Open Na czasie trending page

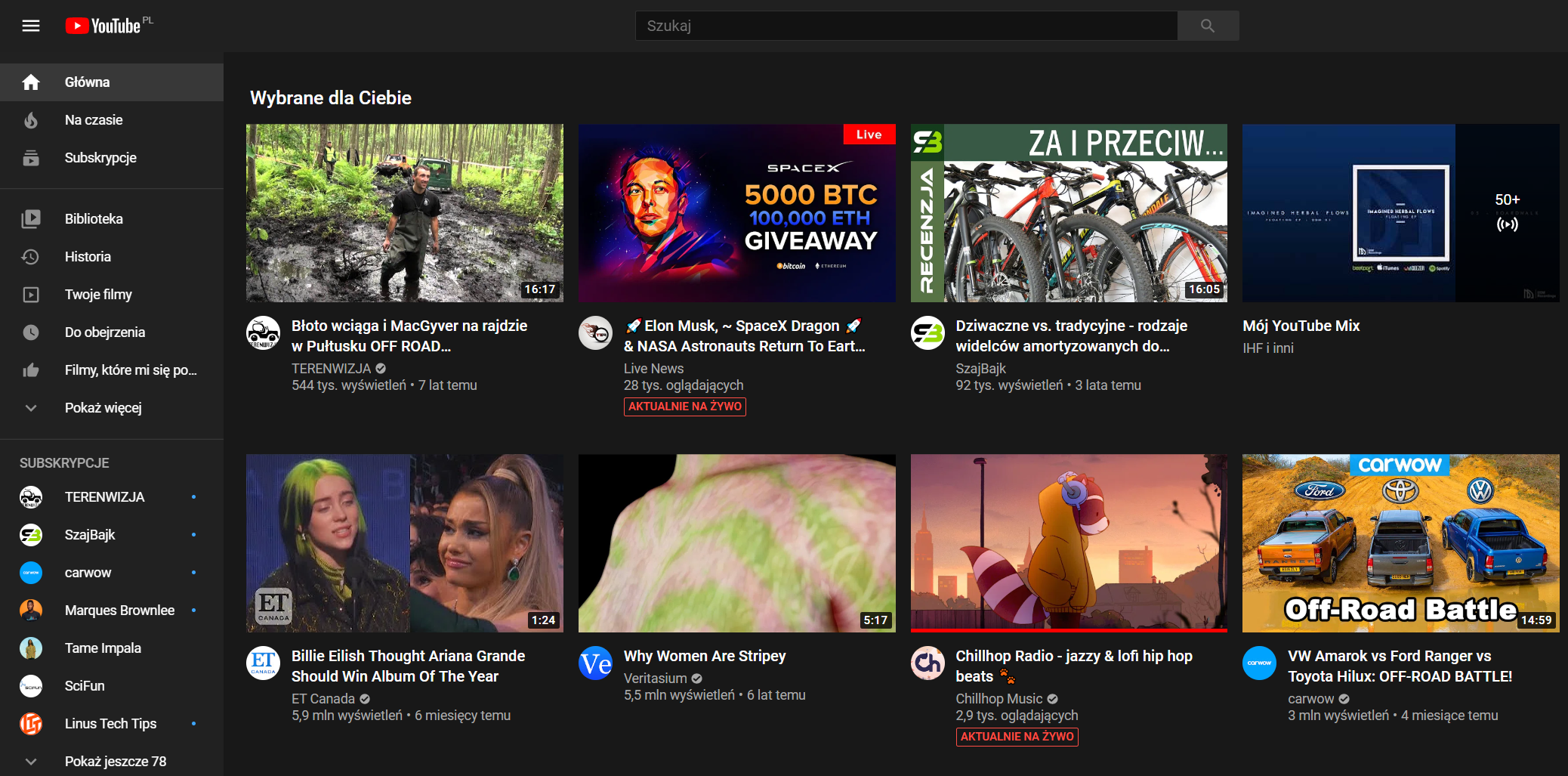(x=112, y=120)
